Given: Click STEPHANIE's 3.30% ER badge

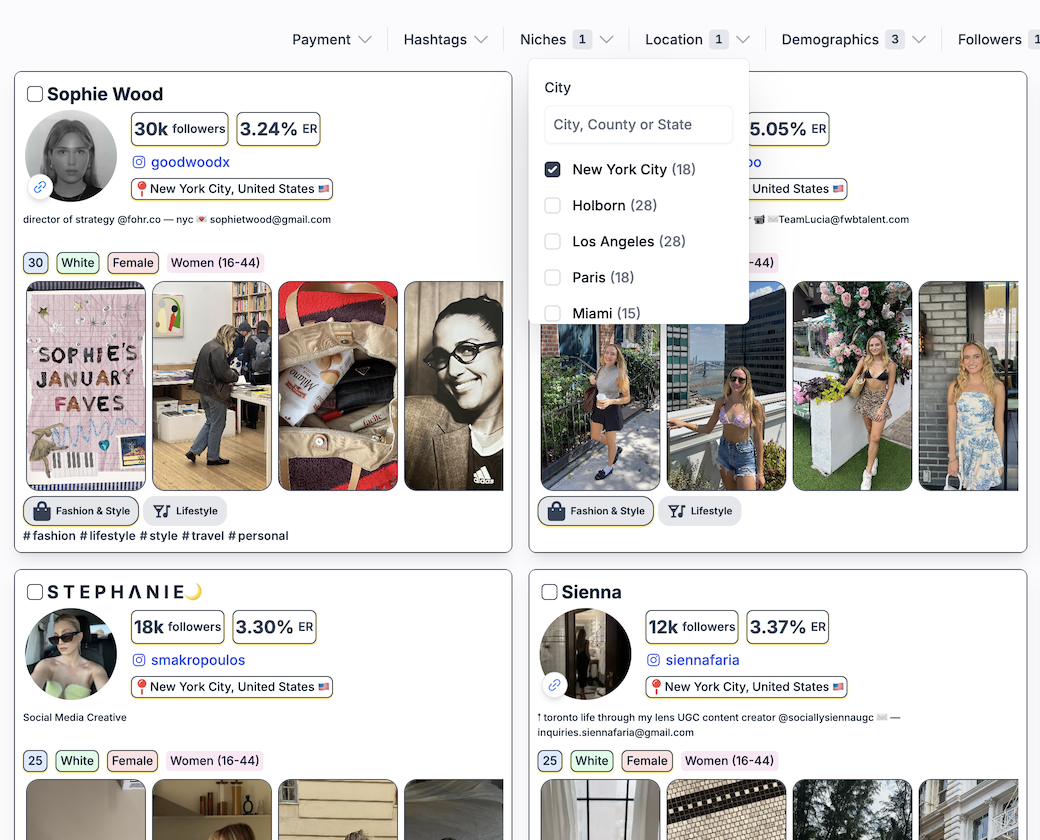Looking at the screenshot, I should [275, 627].
